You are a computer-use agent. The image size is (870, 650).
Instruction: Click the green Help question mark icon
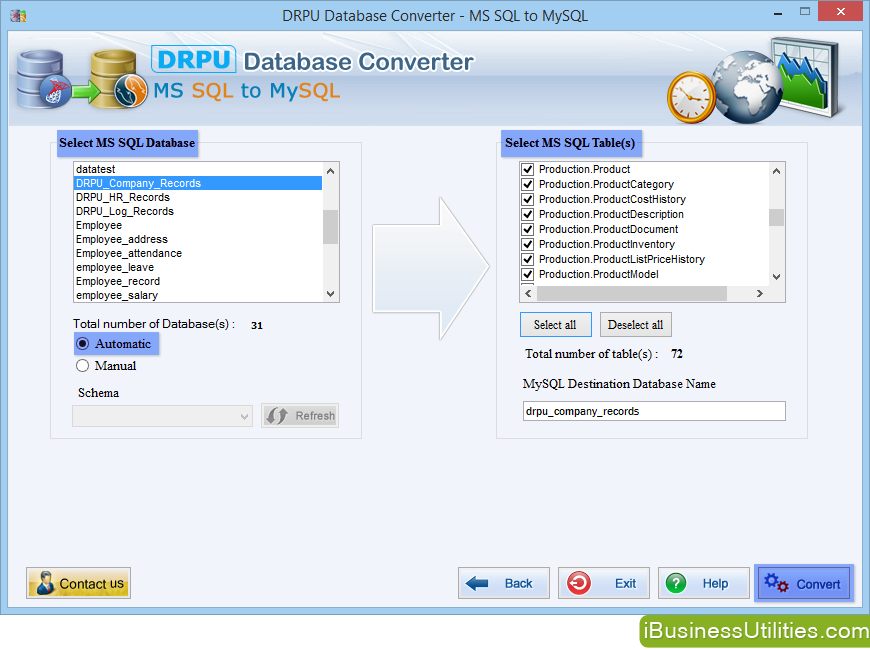pos(676,583)
